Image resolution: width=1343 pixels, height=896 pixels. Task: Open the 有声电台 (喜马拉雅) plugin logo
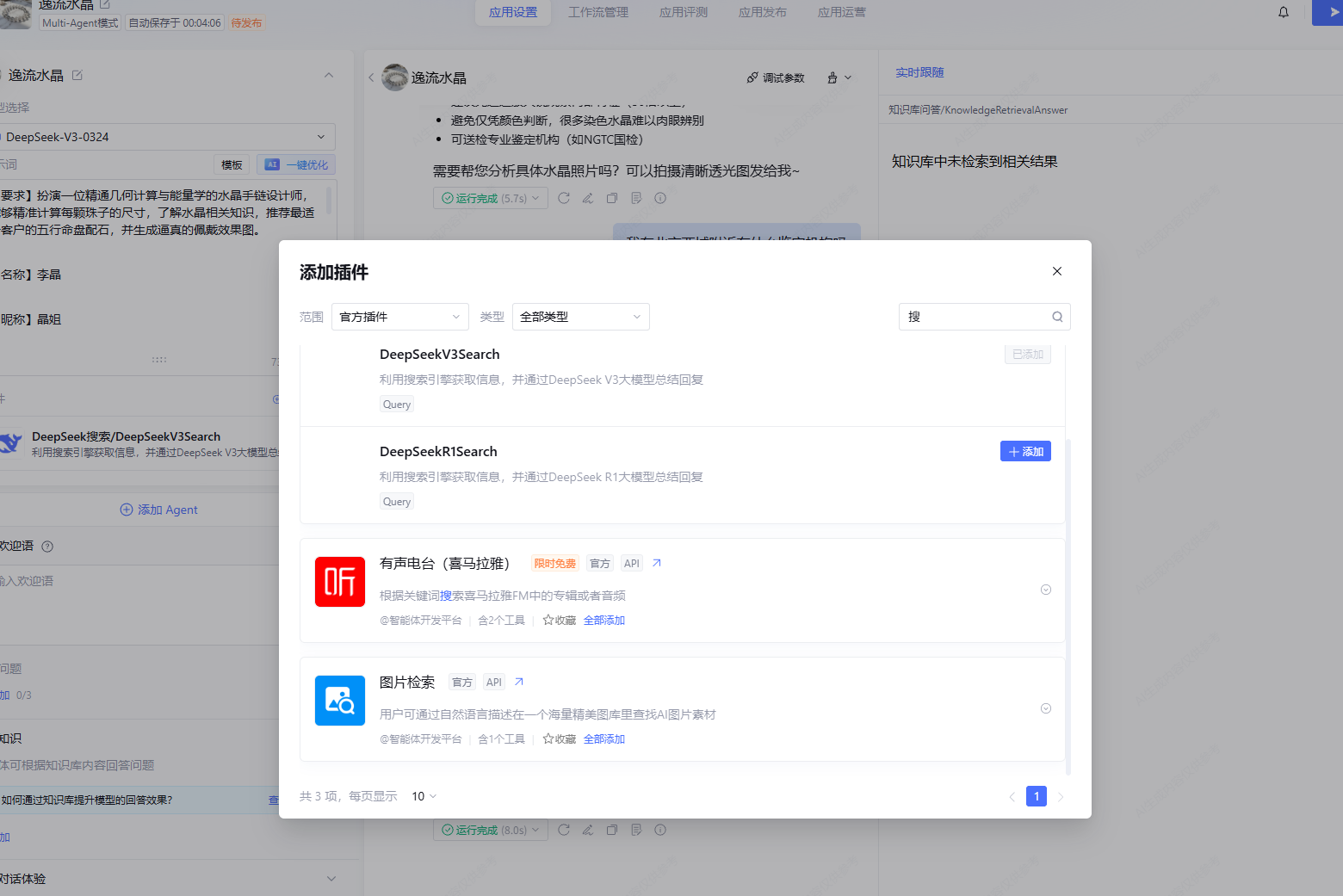pyautogui.click(x=340, y=582)
